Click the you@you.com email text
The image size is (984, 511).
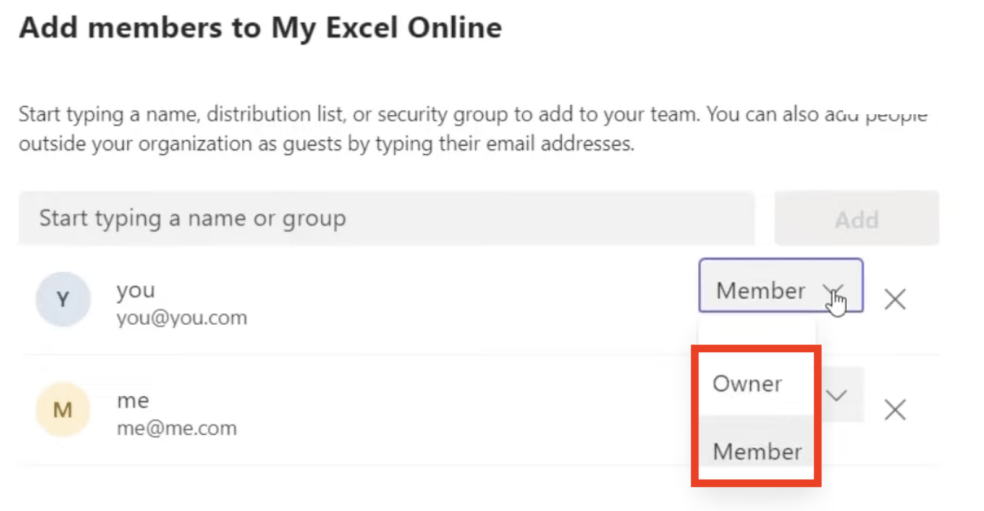(x=181, y=318)
